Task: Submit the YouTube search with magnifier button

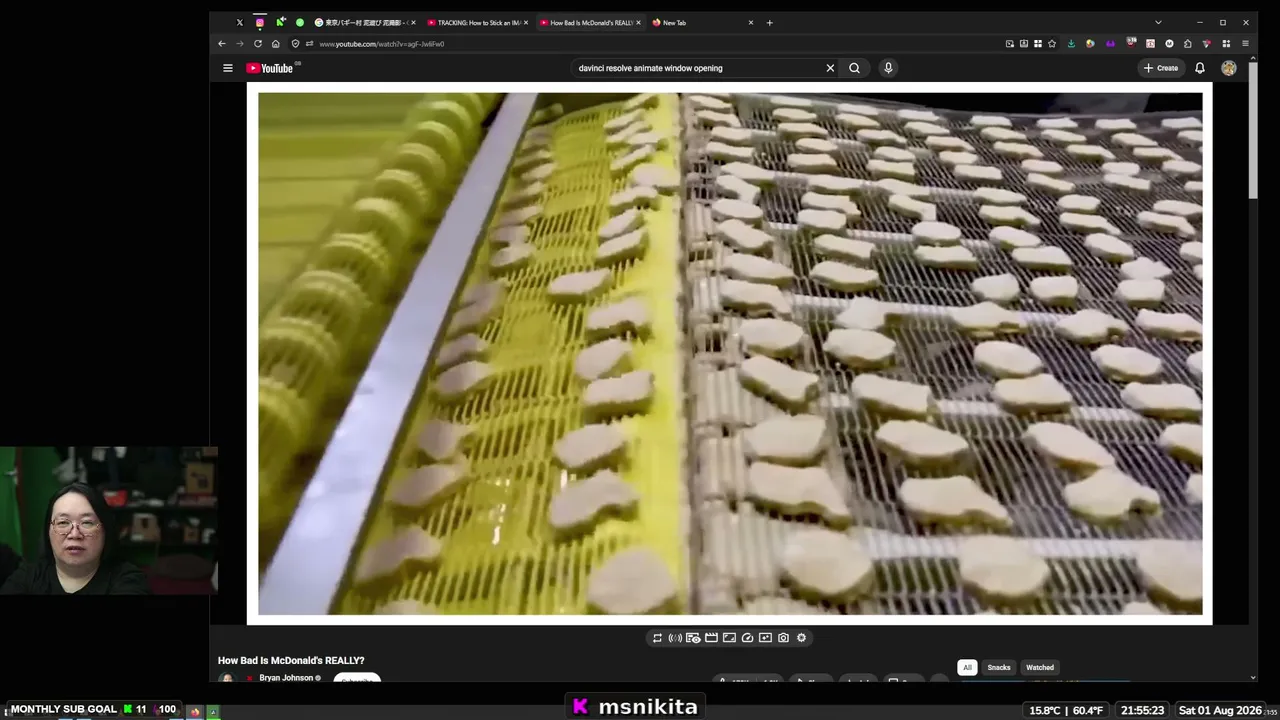Action: click(854, 68)
